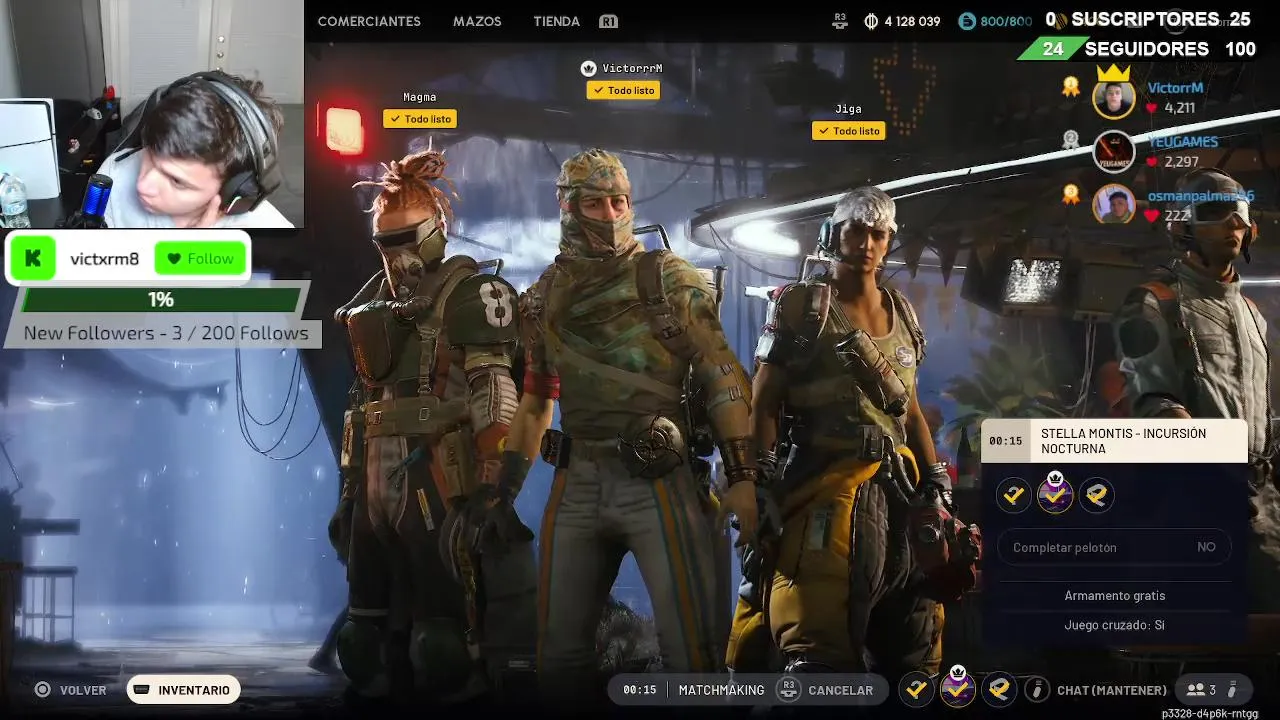This screenshot has width=1280, height=720.
Task: Click the 00:15 timer in the map panel
Action: pyautogui.click(x=1005, y=441)
